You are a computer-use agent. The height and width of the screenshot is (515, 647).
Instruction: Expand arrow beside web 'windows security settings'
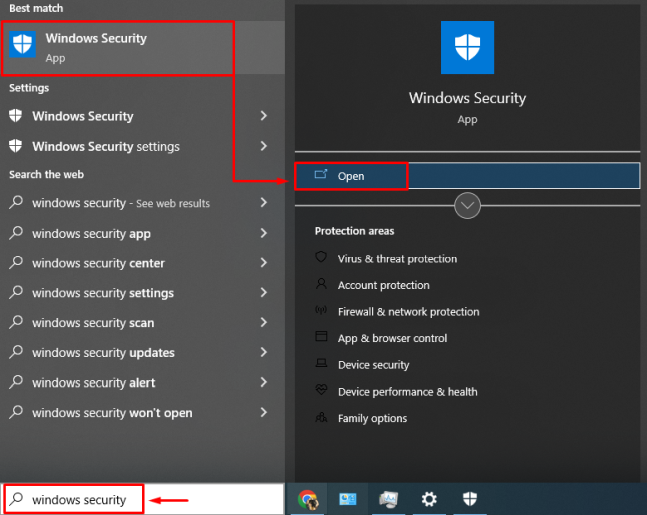tap(264, 292)
